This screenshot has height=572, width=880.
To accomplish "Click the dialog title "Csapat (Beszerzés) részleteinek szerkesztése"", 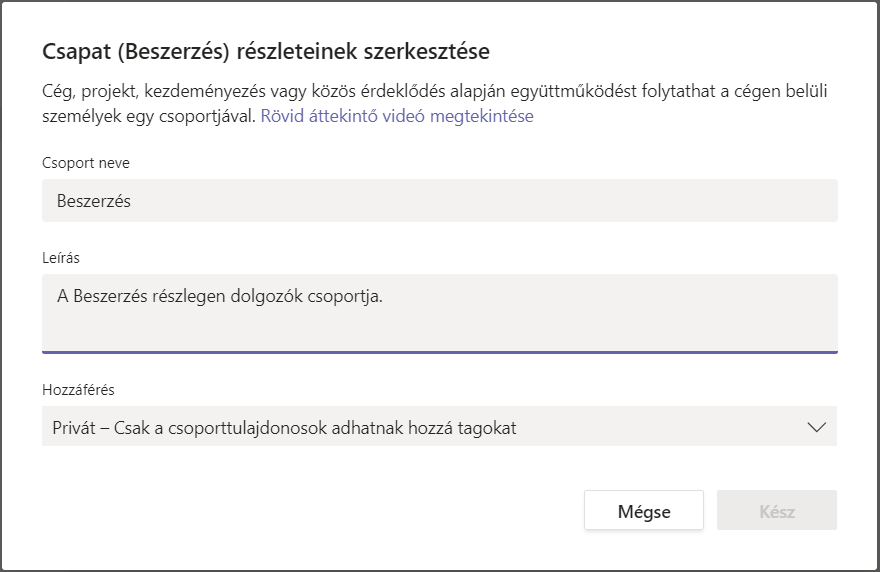I will [265, 51].
